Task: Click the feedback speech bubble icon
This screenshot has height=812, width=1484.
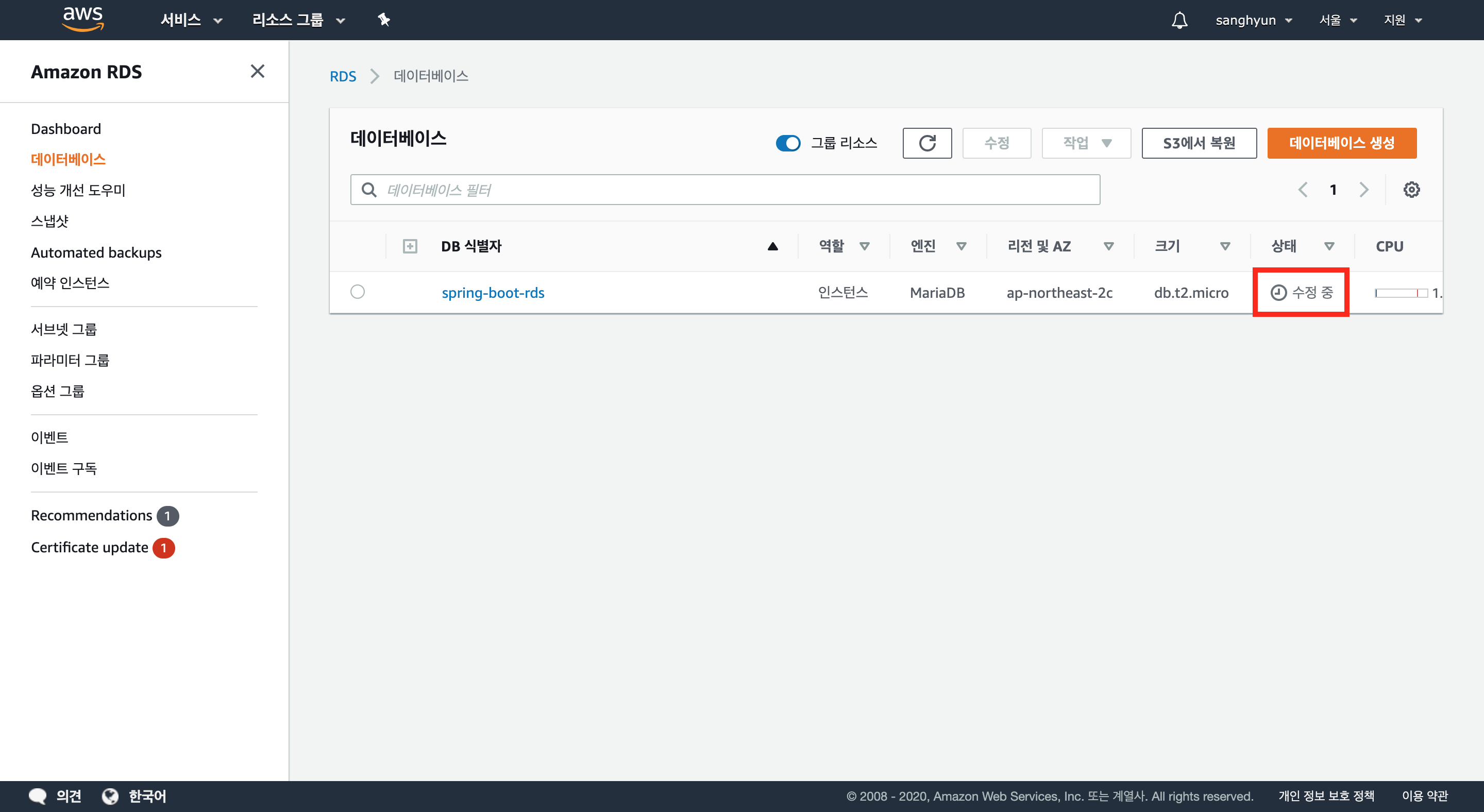Action: pyautogui.click(x=38, y=796)
